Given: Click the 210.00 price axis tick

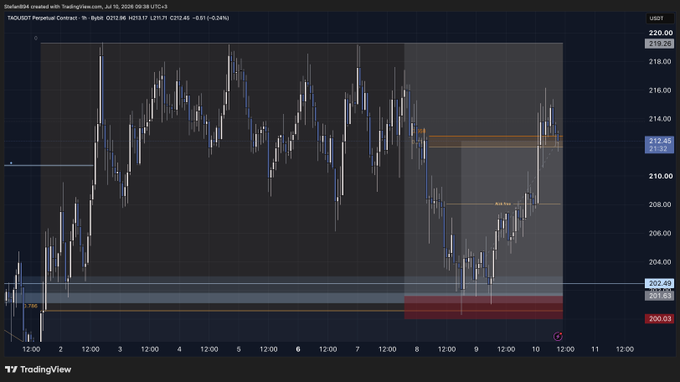Looking at the screenshot, I should (660, 176).
